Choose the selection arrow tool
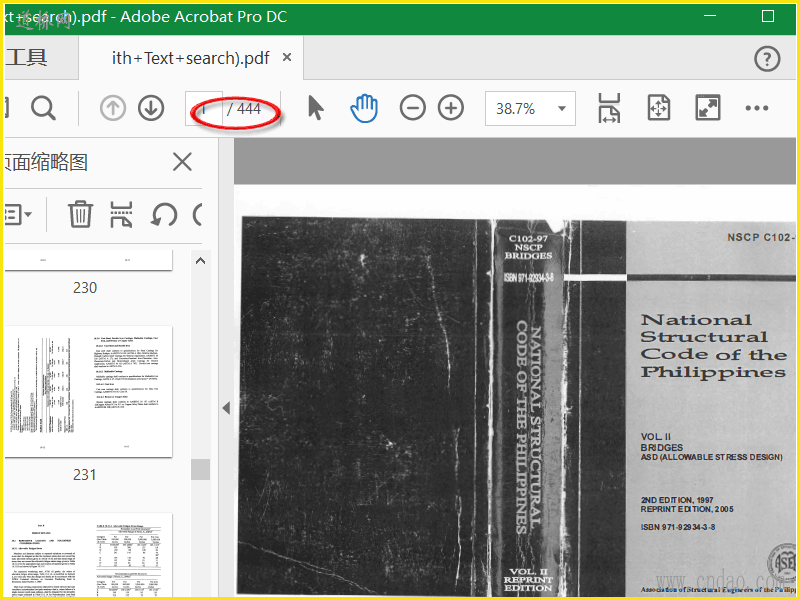The height and width of the screenshot is (600, 800). (x=316, y=108)
